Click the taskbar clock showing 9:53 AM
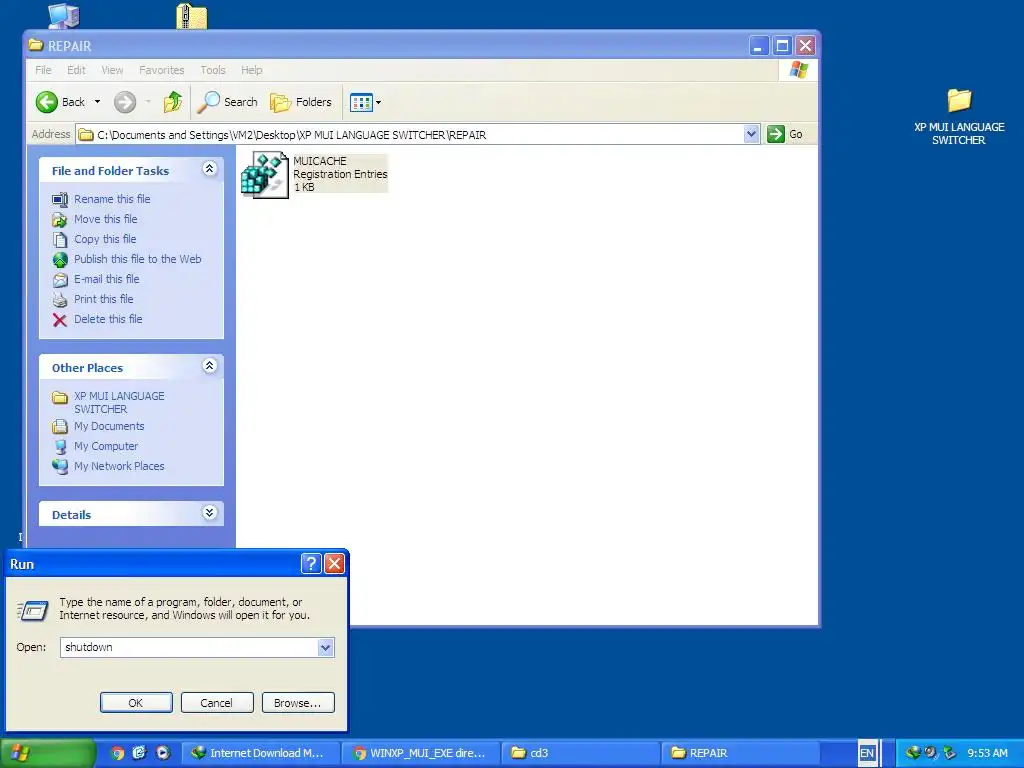Image resolution: width=1024 pixels, height=768 pixels. point(987,753)
